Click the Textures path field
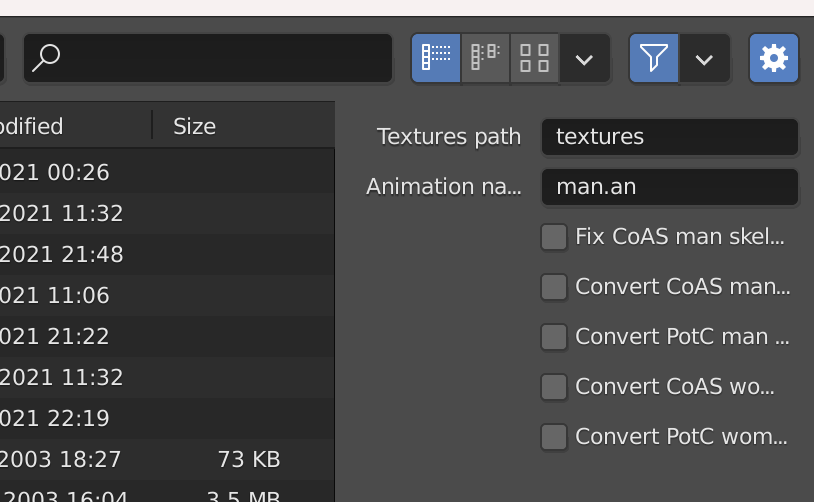The image size is (814, 502). tap(669, 137)
